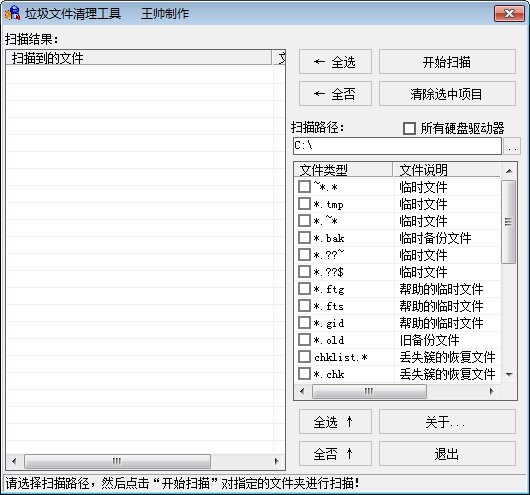Check the chklist.* file type
Viewport: 530px width, 495px height.
[x=304, y=356]
